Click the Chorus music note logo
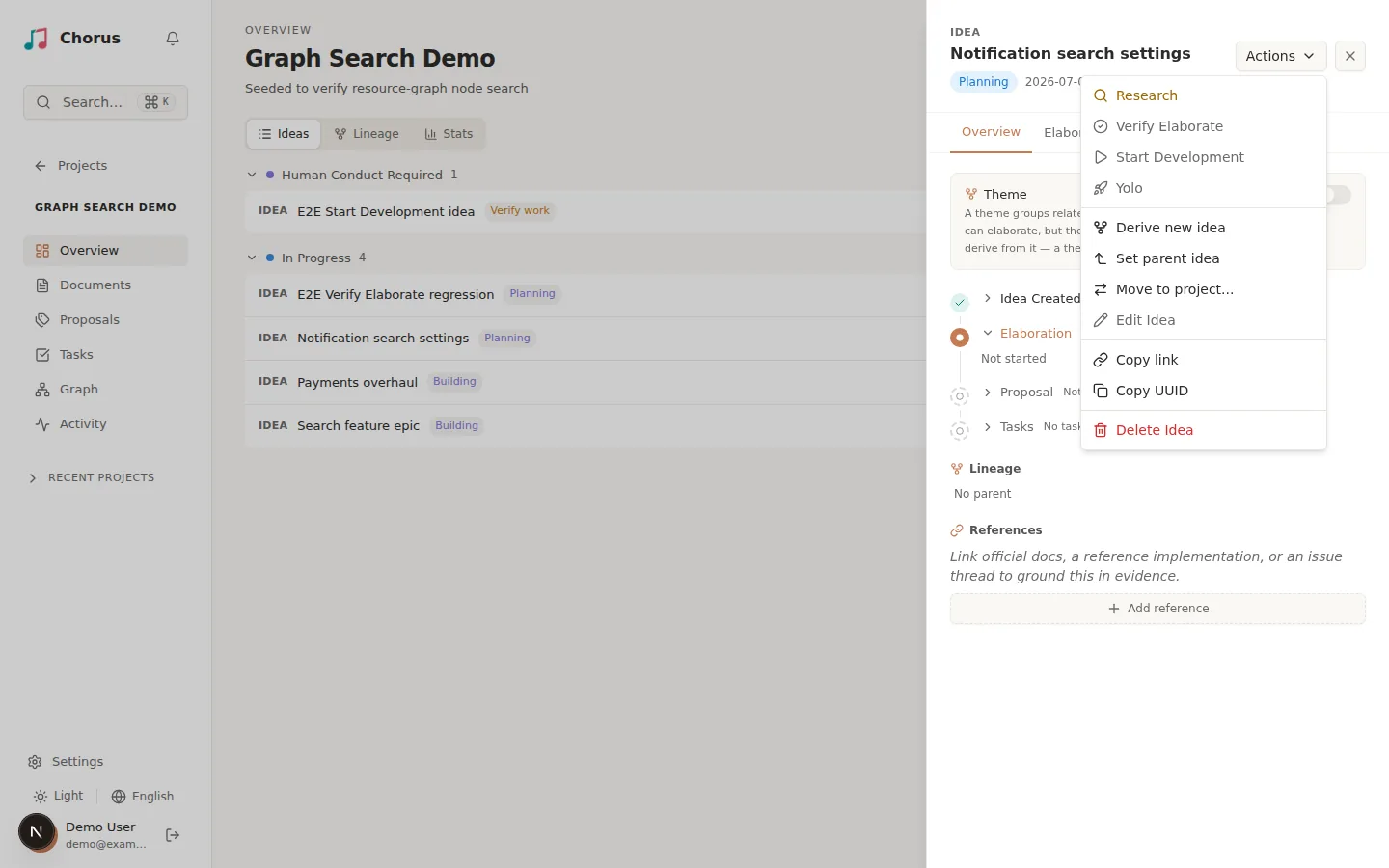Viewport: 1389px width, 868px height. [x=36, y=39]
